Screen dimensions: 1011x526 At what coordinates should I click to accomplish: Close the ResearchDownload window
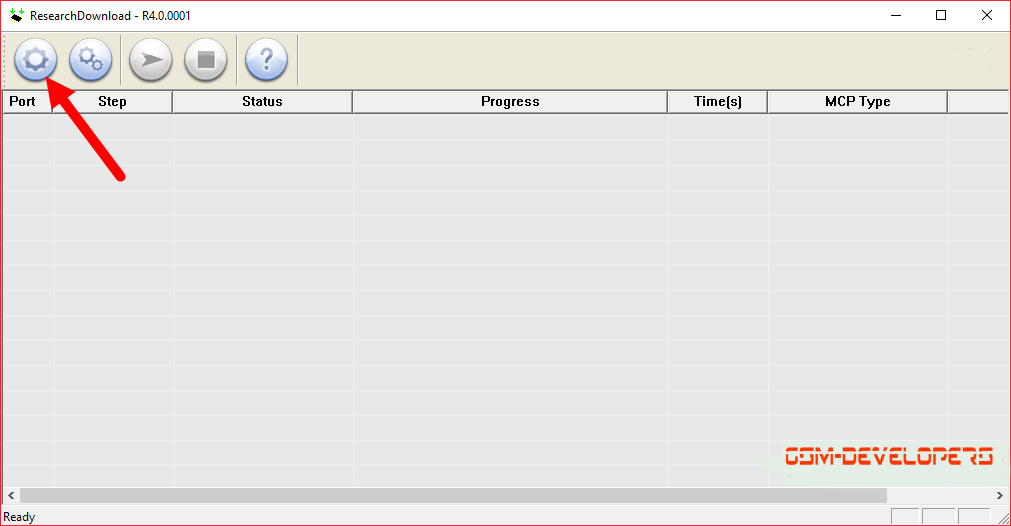pos(986,15)
